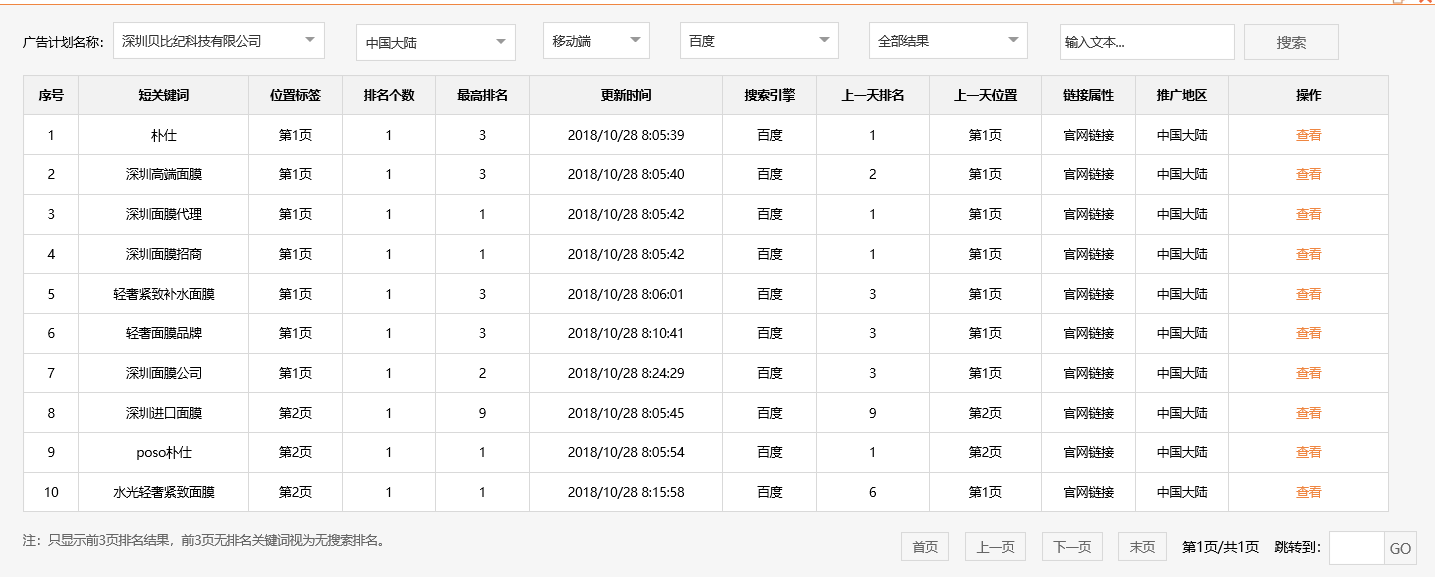1435x577 pixels.
Task: Expand the 百度 search engine dropdown
Action: point(758,41)
